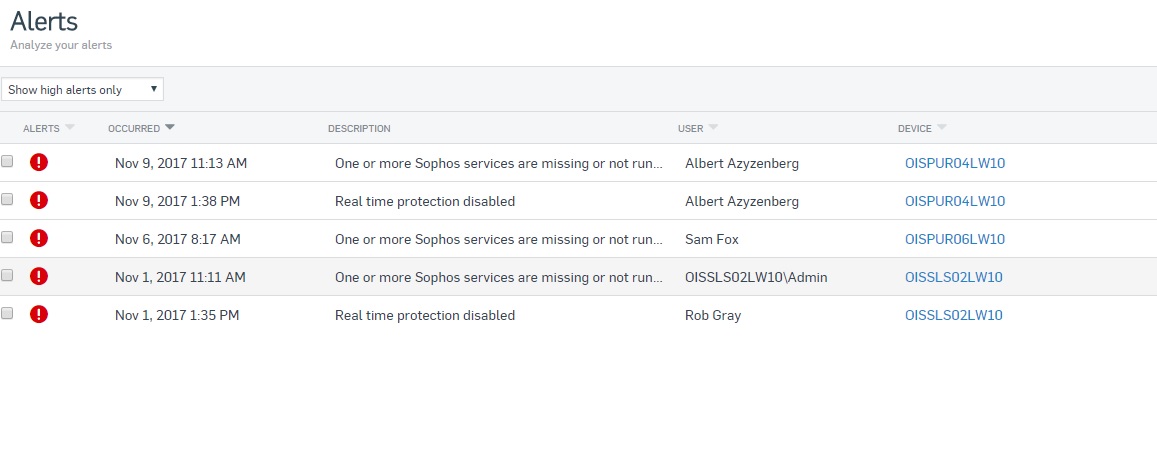Screen dimensions: 1157x465
Task: Click the high alert icon beside Nov 9 1:38 PM
Action: click(38, 201)
